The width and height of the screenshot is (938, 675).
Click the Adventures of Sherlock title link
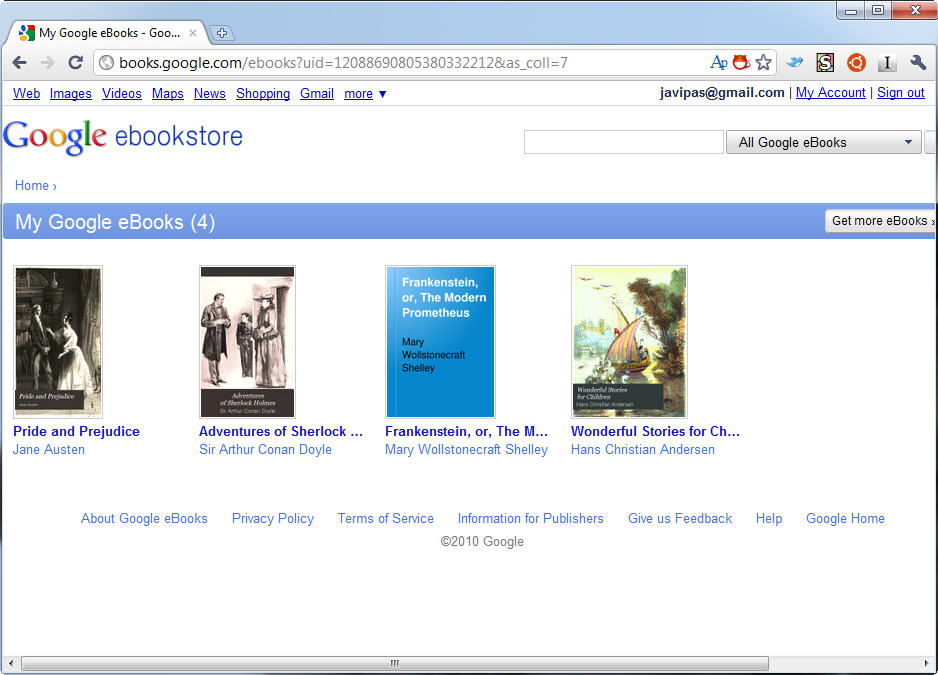tap(281, 431)
